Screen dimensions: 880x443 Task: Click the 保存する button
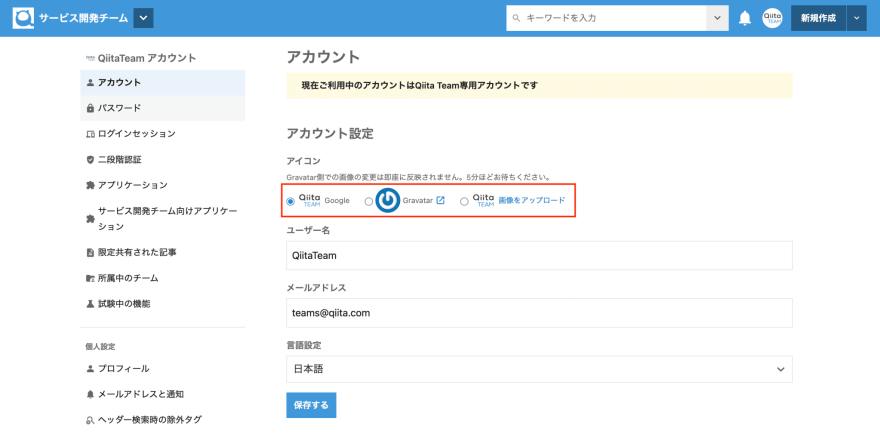point(311,405)
